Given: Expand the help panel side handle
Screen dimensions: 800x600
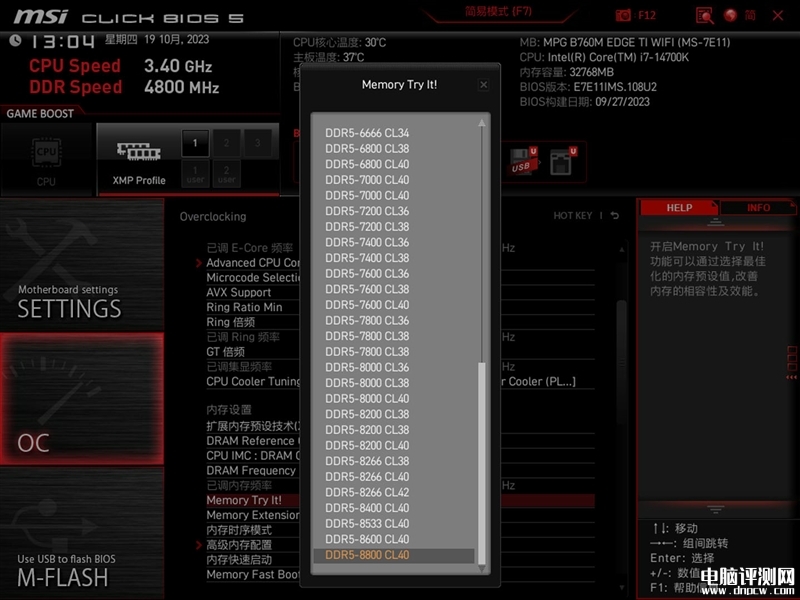Looking at the screenshot, I should 792,362.
